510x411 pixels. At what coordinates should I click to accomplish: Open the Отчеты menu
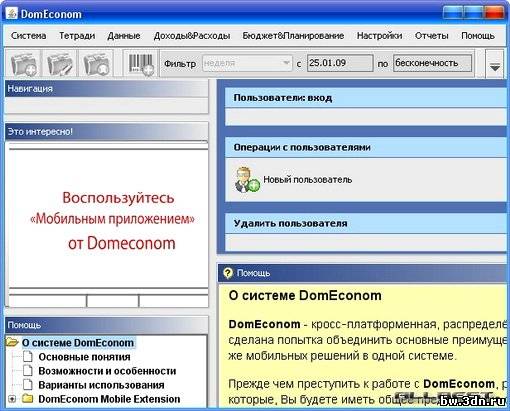click(x=431, y=36)
